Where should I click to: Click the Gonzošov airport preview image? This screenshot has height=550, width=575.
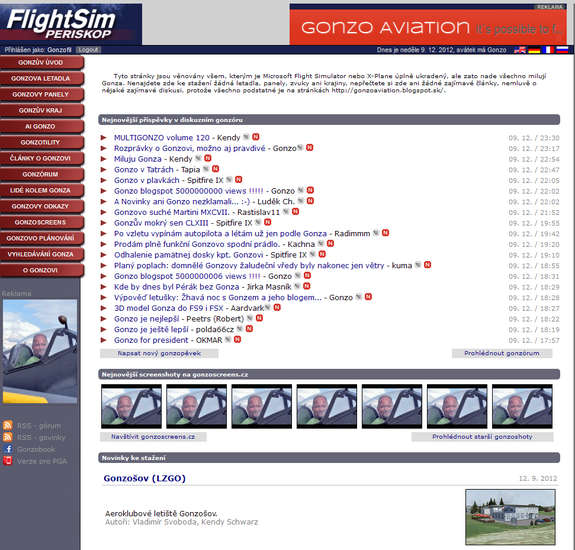[510, 517]
